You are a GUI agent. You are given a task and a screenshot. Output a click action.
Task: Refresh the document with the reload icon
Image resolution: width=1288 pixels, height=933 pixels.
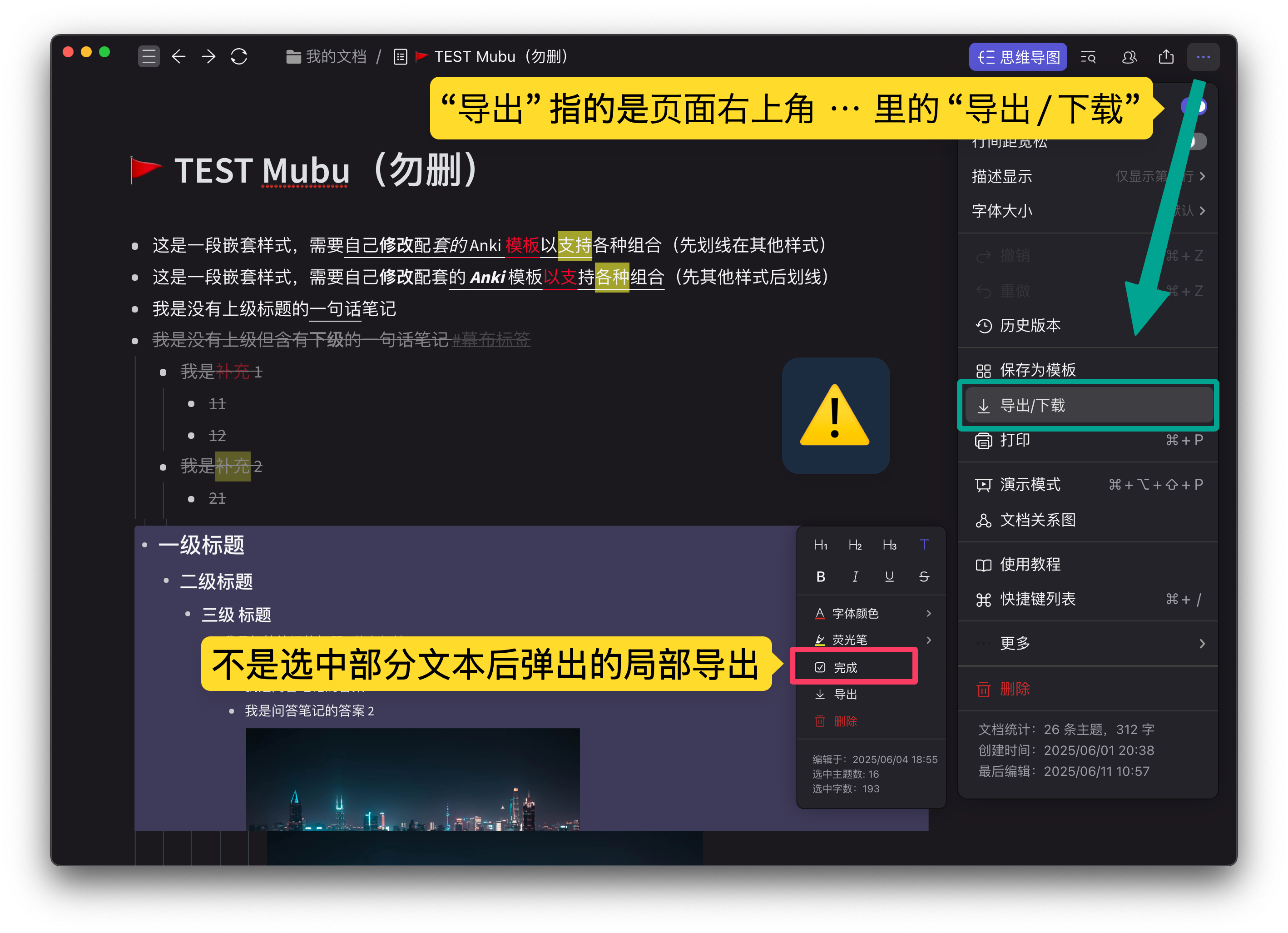point(238,56)
